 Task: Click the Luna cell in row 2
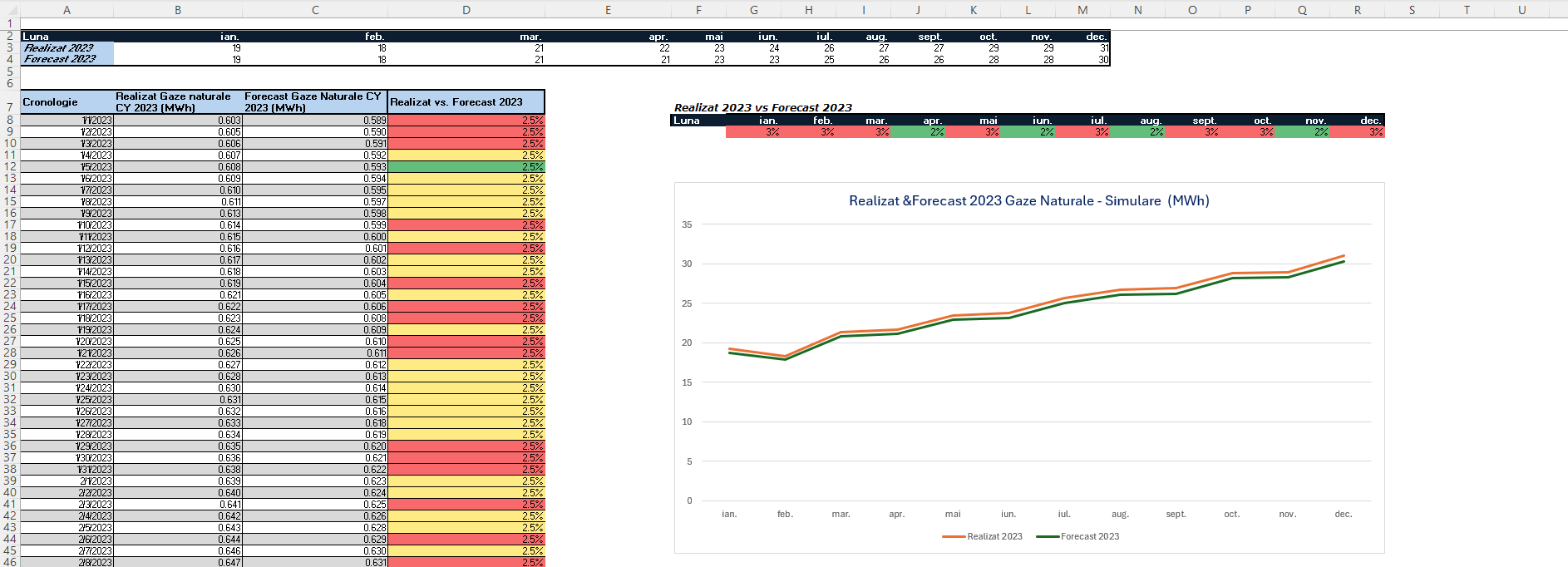point(67,37)
